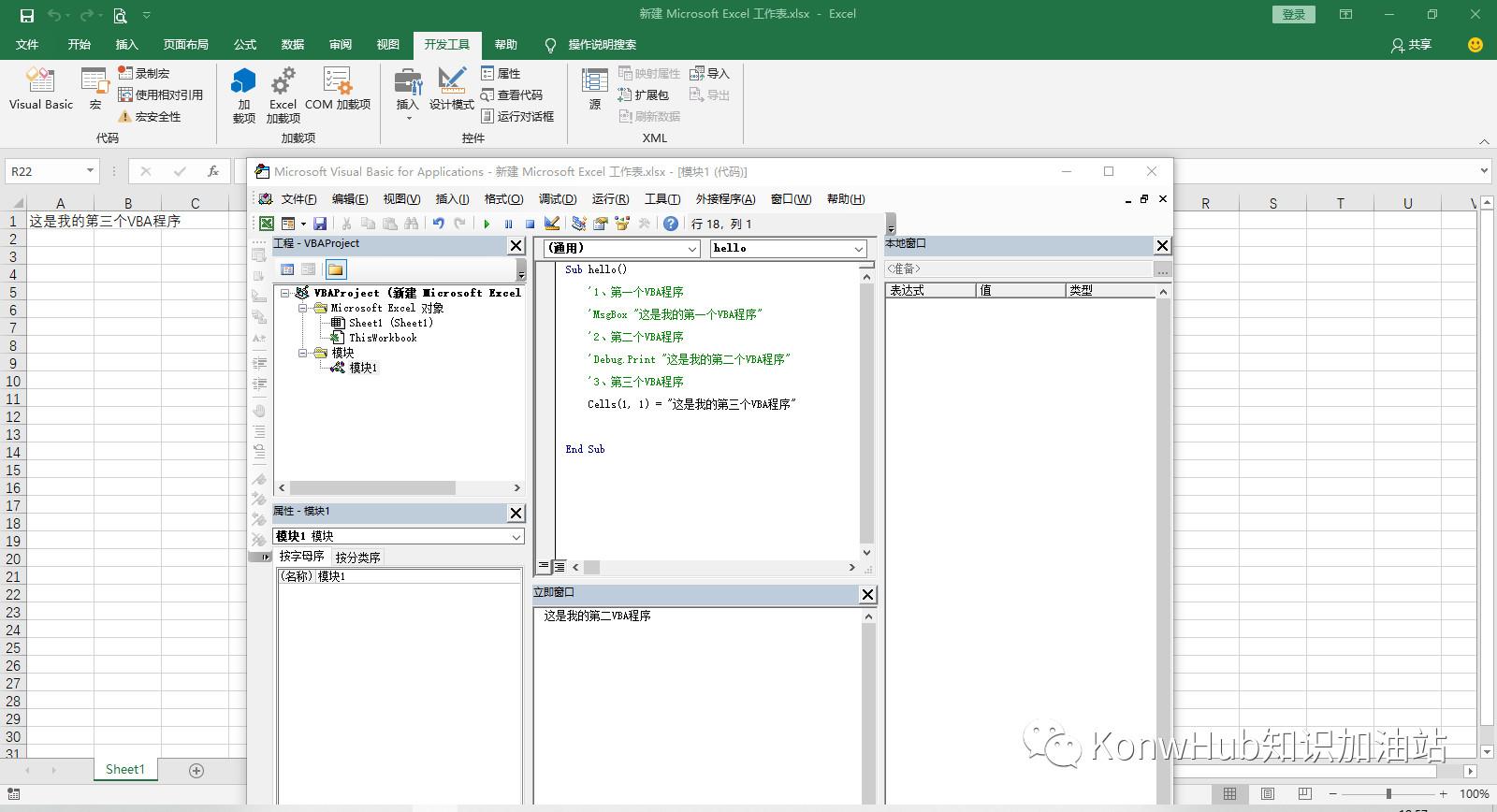The width and height of the screenshot is (1497, 812).
Task: Click the XML 源 source icon
Action: pyautogui.click(x=595, y=90)
